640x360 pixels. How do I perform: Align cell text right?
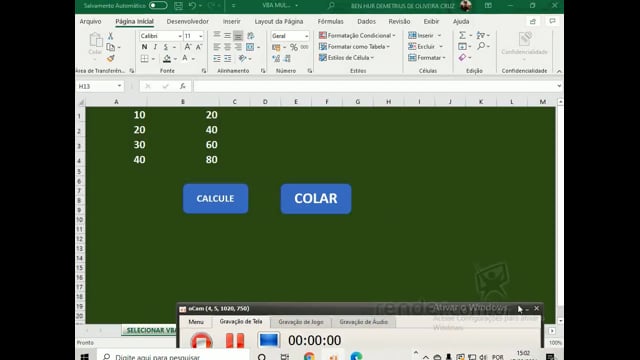tap(238, 47)
